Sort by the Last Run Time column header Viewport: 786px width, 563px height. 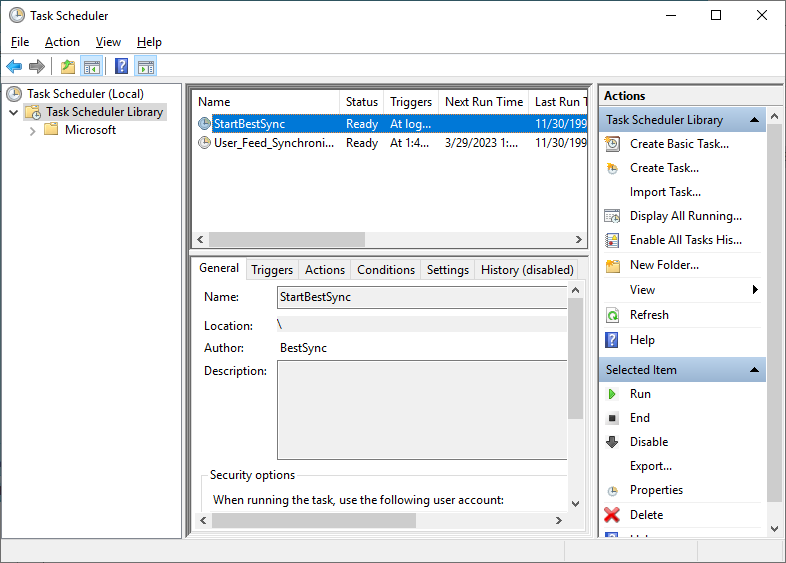pyautogui.click(x=560, y=102)
